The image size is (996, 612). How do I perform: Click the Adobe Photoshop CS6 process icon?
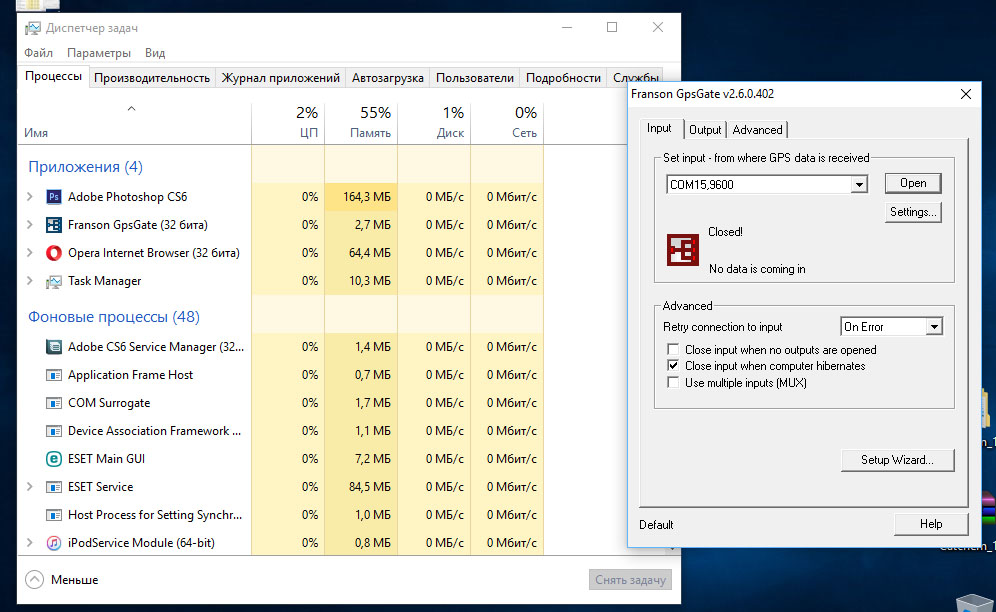(x=54, y=197)
